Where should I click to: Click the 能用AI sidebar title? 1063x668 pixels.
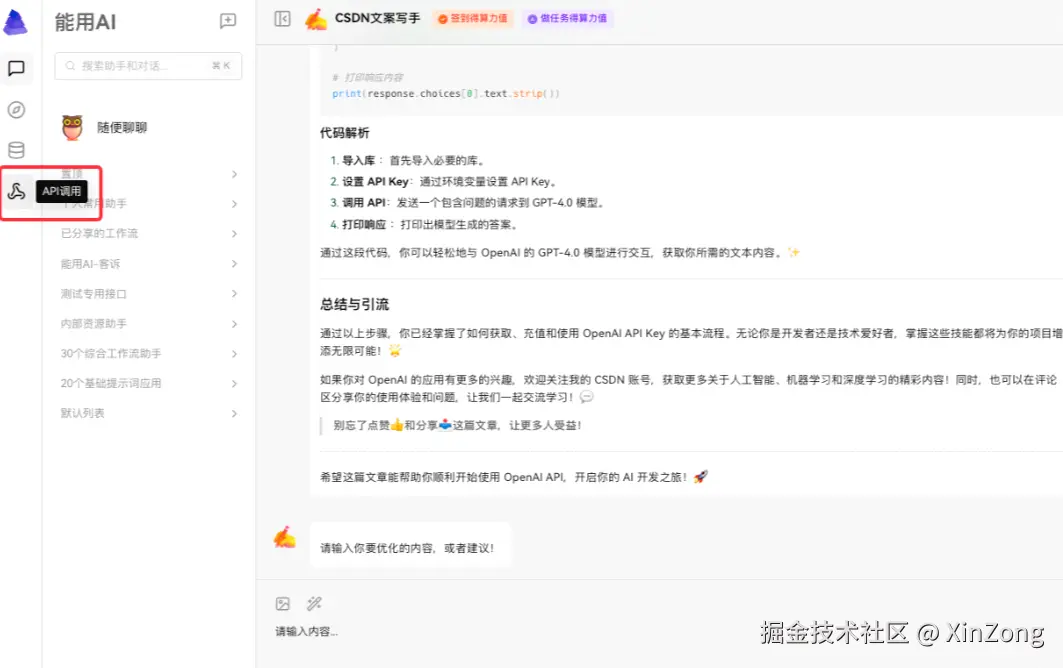click(x=85, y=22)
